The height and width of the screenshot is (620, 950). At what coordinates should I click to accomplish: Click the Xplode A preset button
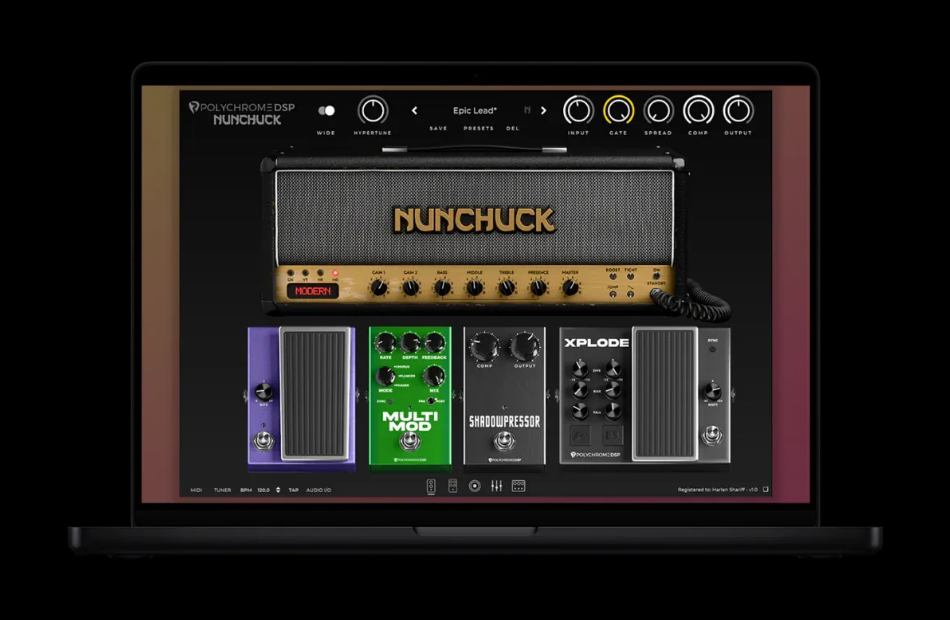click(580, 435)
